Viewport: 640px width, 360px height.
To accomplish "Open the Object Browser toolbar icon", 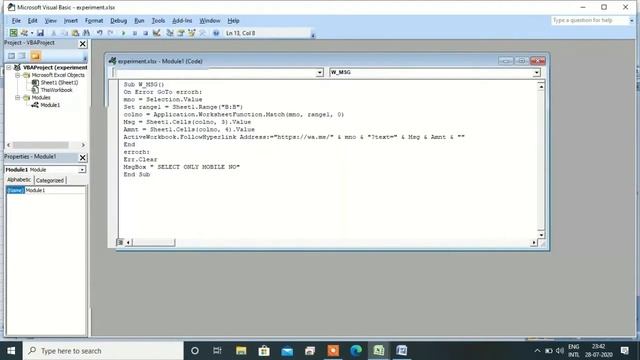I will [x=192, y=33].
